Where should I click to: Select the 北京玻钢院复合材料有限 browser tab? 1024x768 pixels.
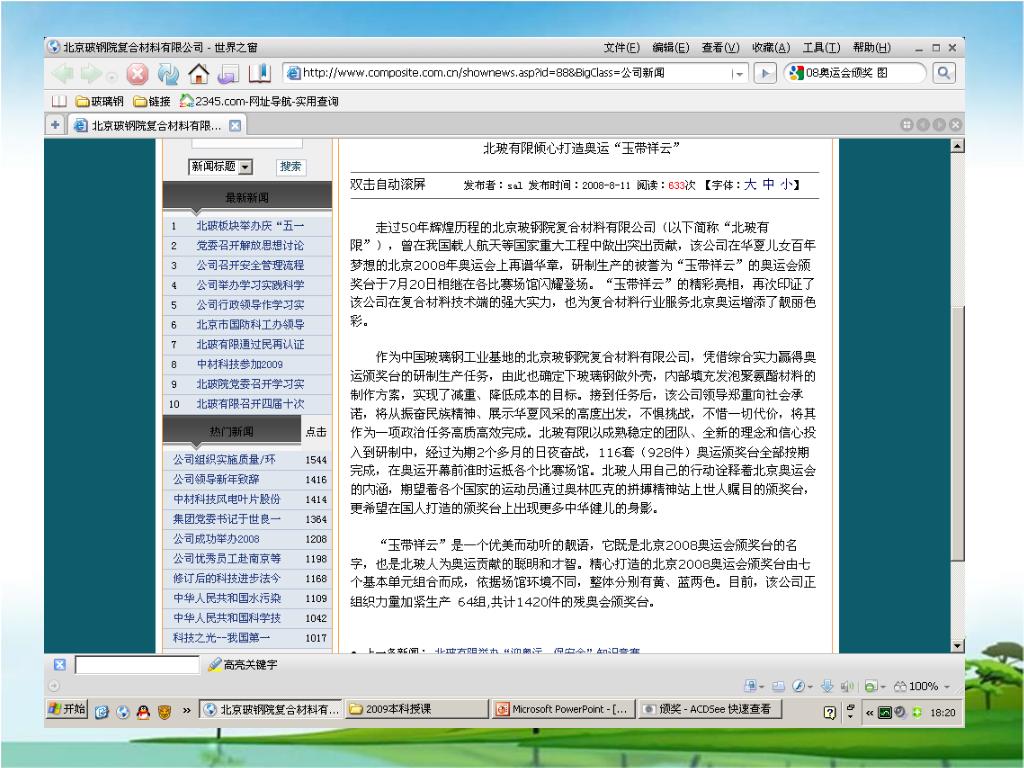[x=155, y=125]
